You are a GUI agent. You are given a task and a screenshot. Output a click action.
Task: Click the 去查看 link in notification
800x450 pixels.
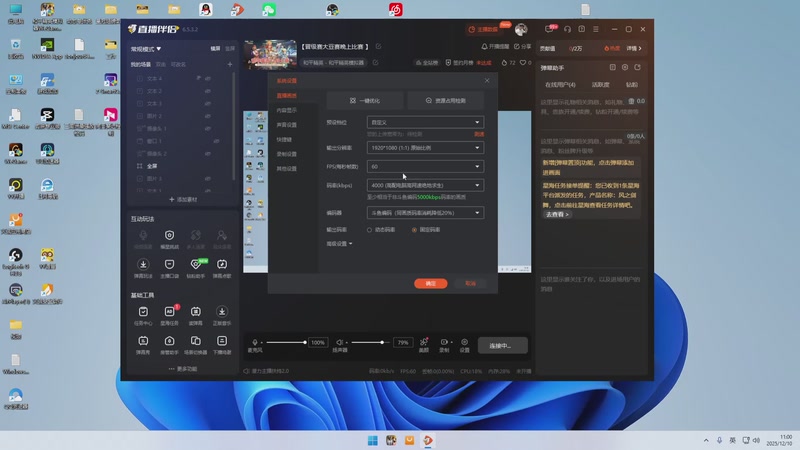(x=557, y=214)
